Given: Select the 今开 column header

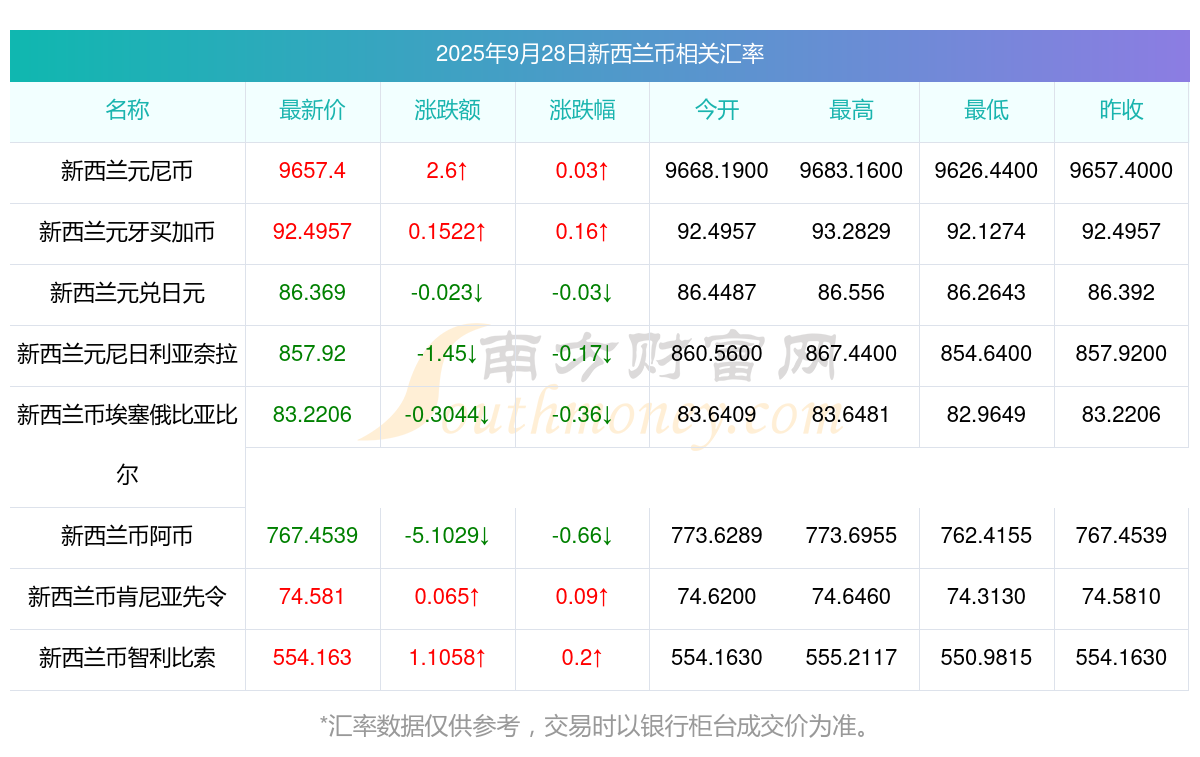Looking at the screenshot, I should (716, 111).
